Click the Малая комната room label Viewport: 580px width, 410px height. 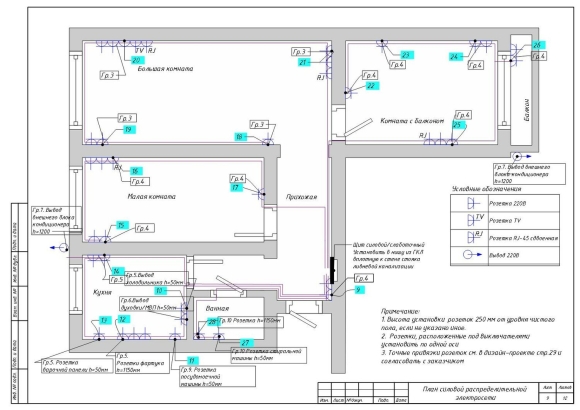(x=151, y=196)
